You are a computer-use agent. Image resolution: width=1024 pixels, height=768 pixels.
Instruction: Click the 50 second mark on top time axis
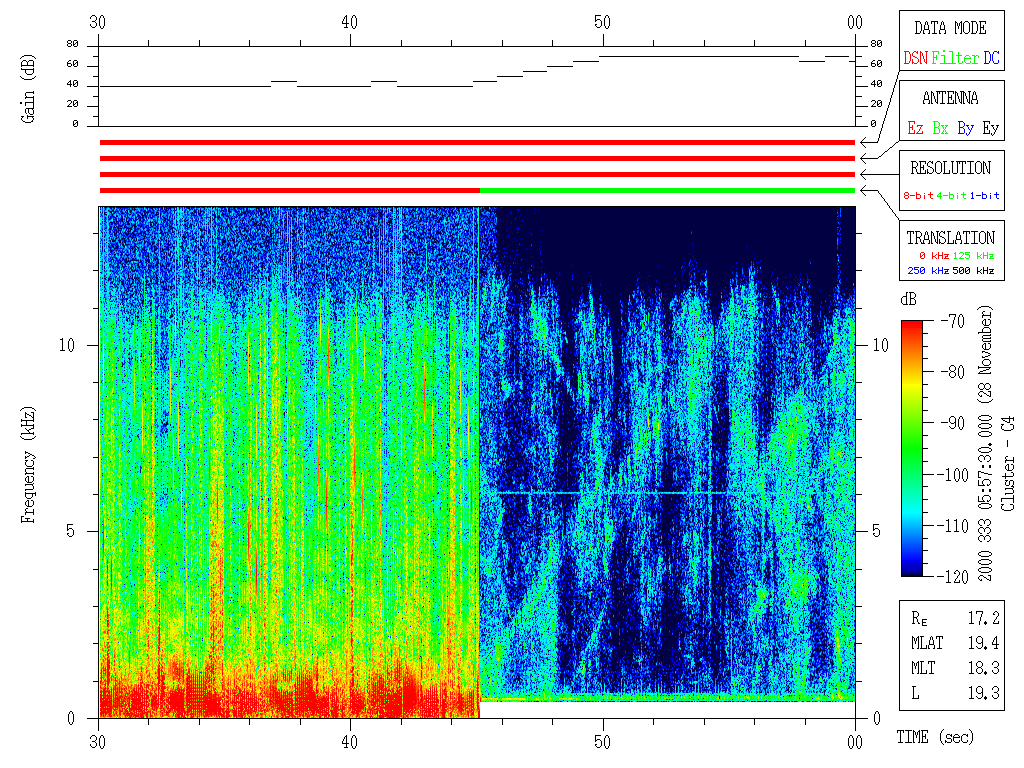point(603,22)
